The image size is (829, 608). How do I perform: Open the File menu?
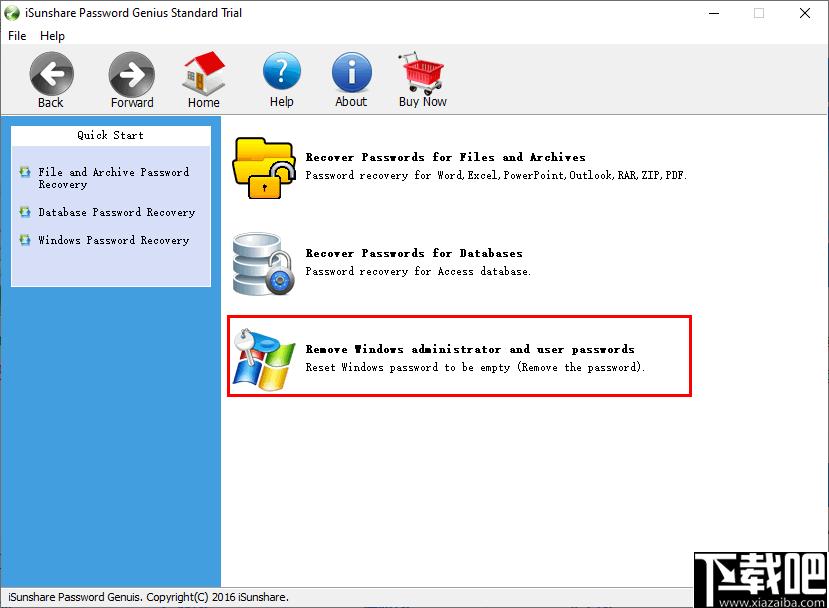pyautogui.click(x=17, y=36)
